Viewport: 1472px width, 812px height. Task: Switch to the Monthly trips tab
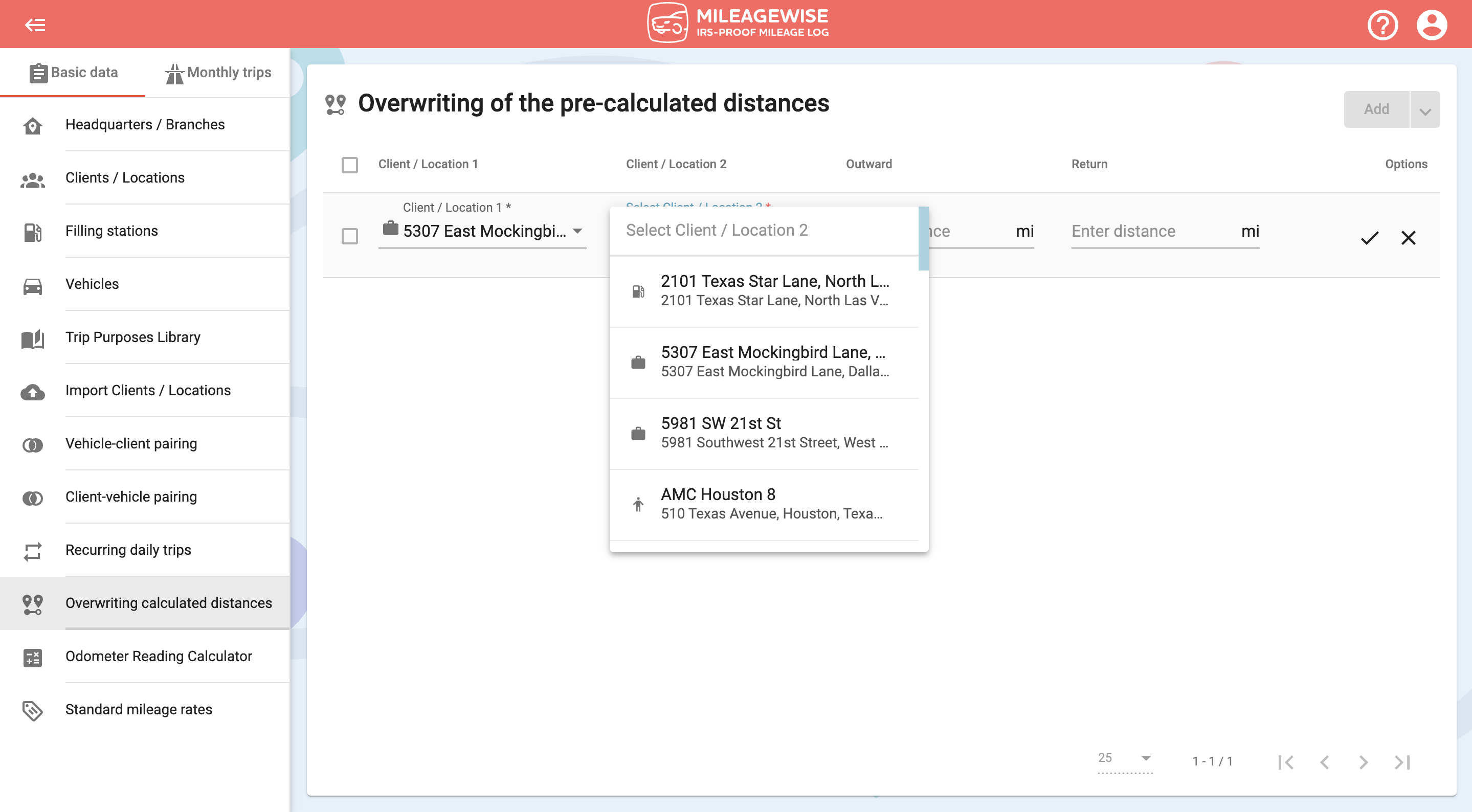pos(218,73)
